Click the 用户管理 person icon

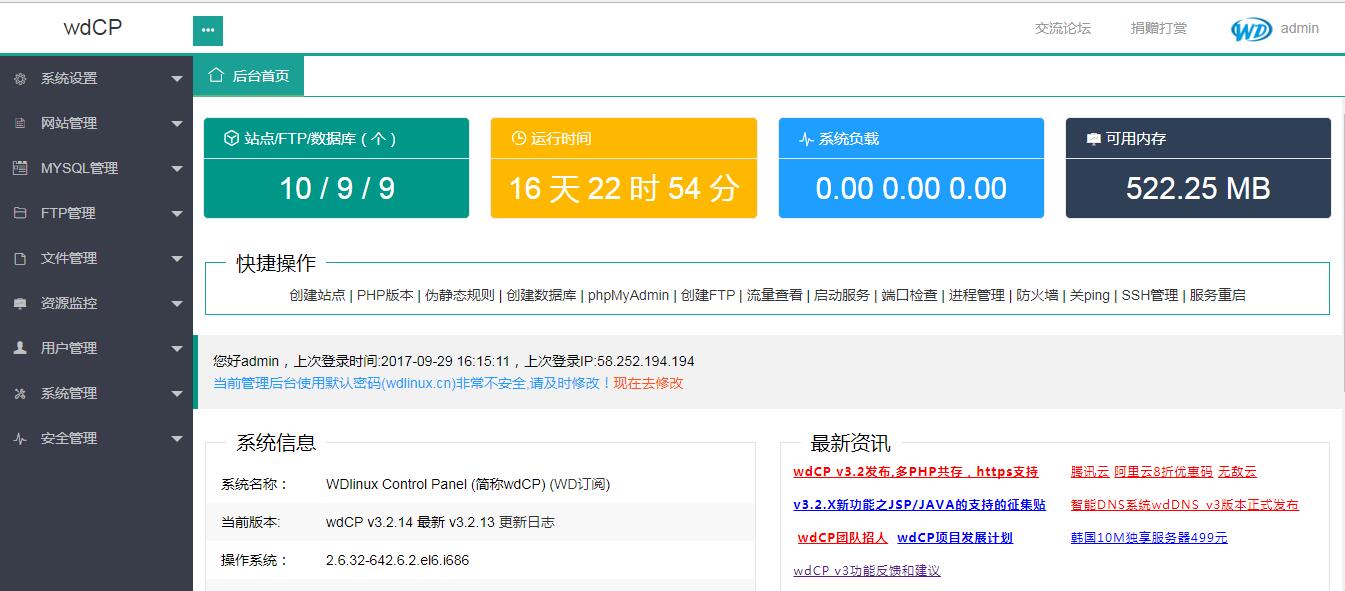click(20, 348)
